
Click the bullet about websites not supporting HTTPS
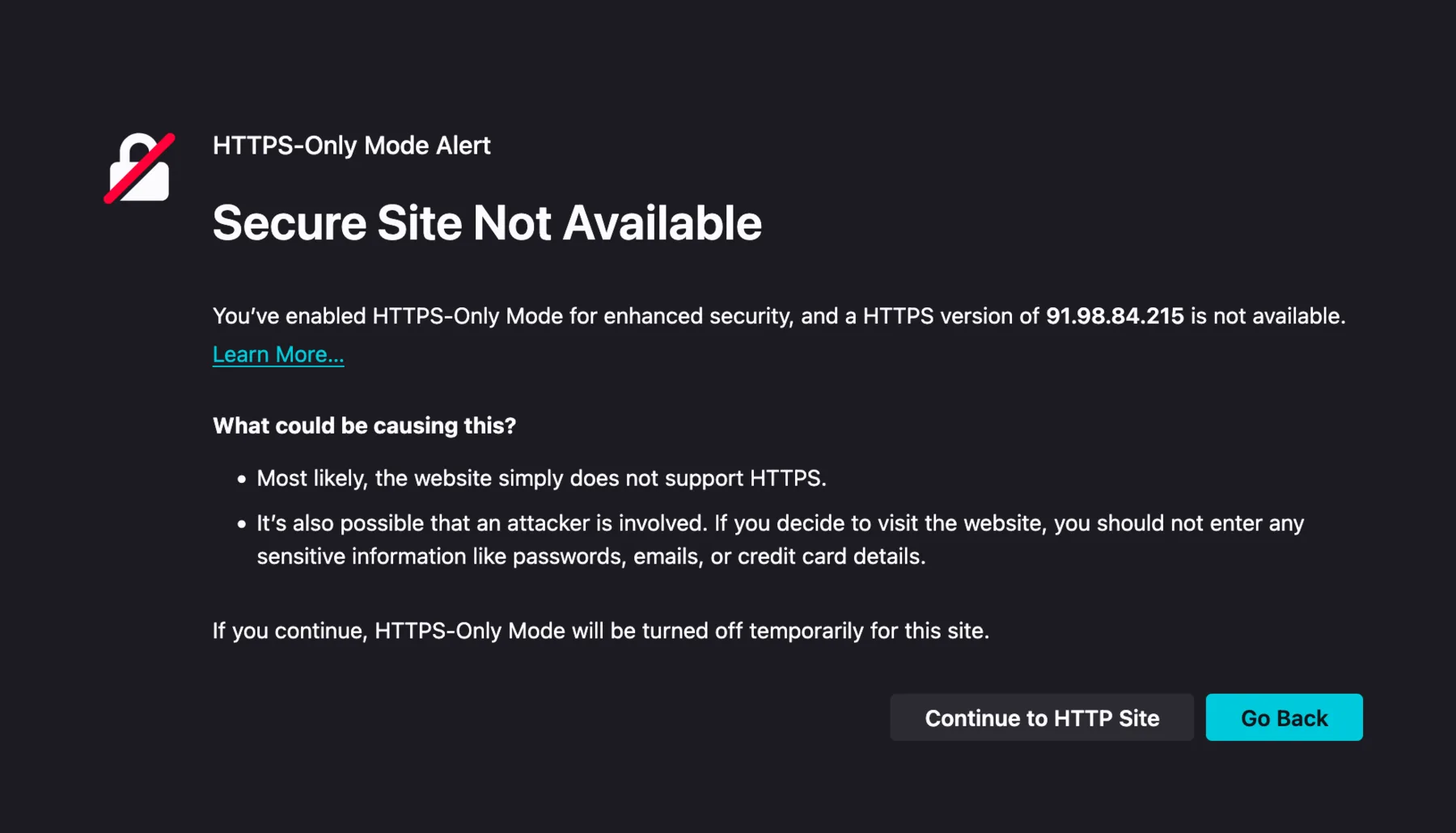pyautogui.click(x=542, y=478)
